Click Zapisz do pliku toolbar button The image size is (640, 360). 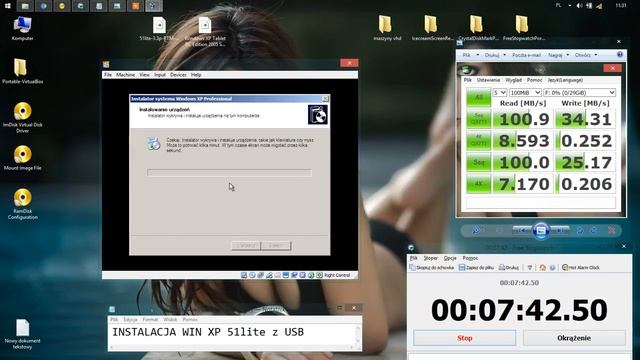[476, 267]
